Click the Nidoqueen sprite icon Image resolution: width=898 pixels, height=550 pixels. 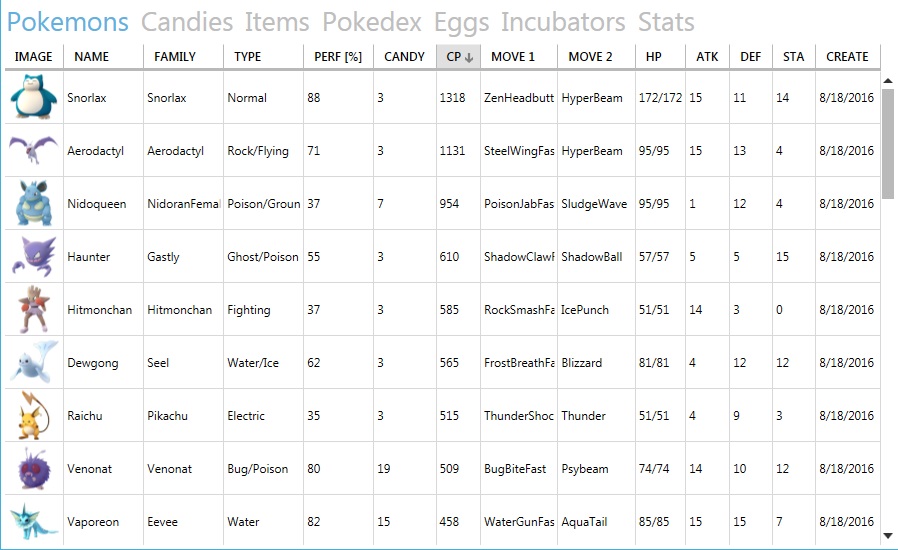pos(34,203)
